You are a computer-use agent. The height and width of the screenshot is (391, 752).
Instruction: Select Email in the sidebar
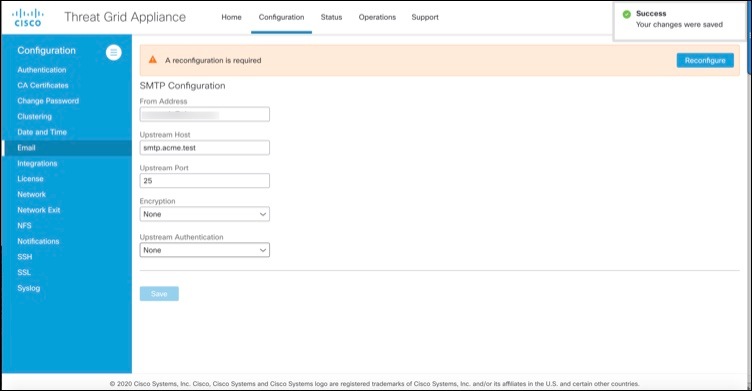[x=67, y=148]
